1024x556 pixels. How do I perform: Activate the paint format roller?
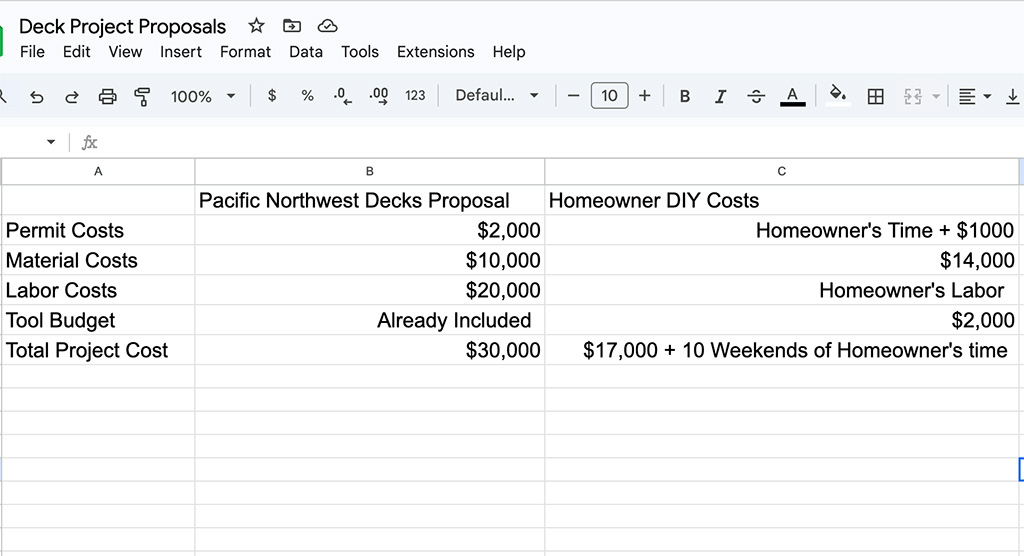pyautogui.click(x=142, y=97)
